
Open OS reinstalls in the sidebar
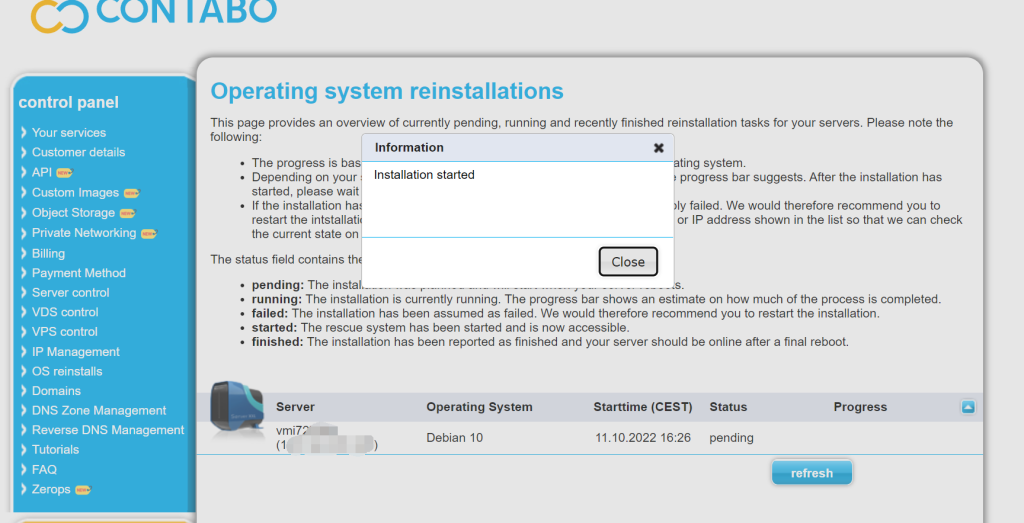pyautogui.click(x=67, y=372)
